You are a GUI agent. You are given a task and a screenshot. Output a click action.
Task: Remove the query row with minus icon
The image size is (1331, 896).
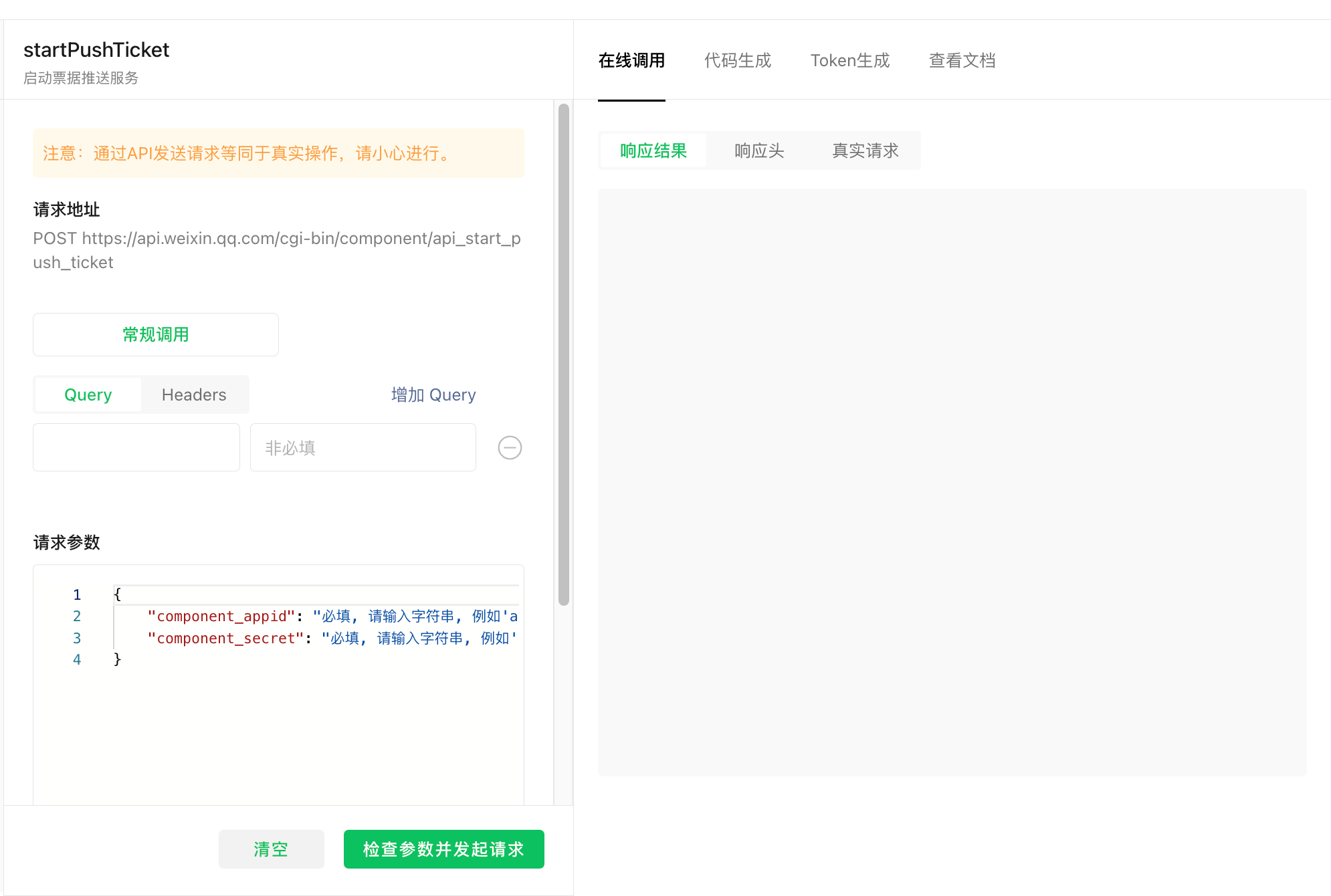tap(510, 447)
